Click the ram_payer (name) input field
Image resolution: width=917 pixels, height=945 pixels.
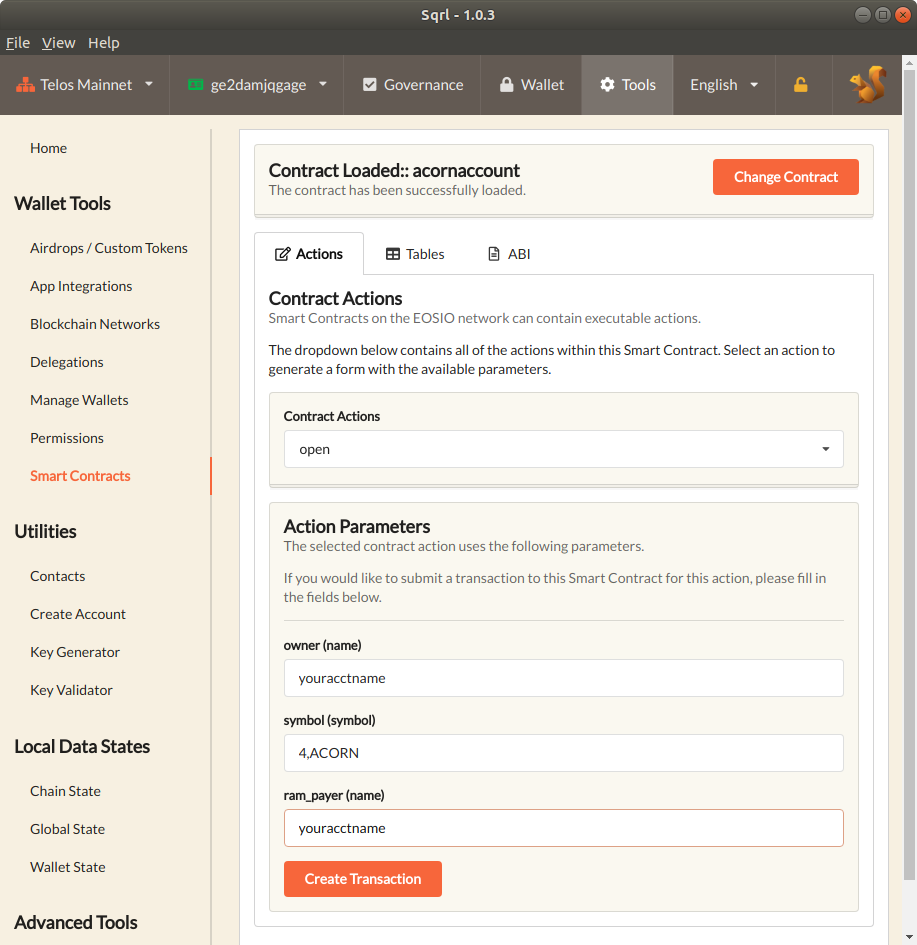pyautogui.click(x=563, y=828)
